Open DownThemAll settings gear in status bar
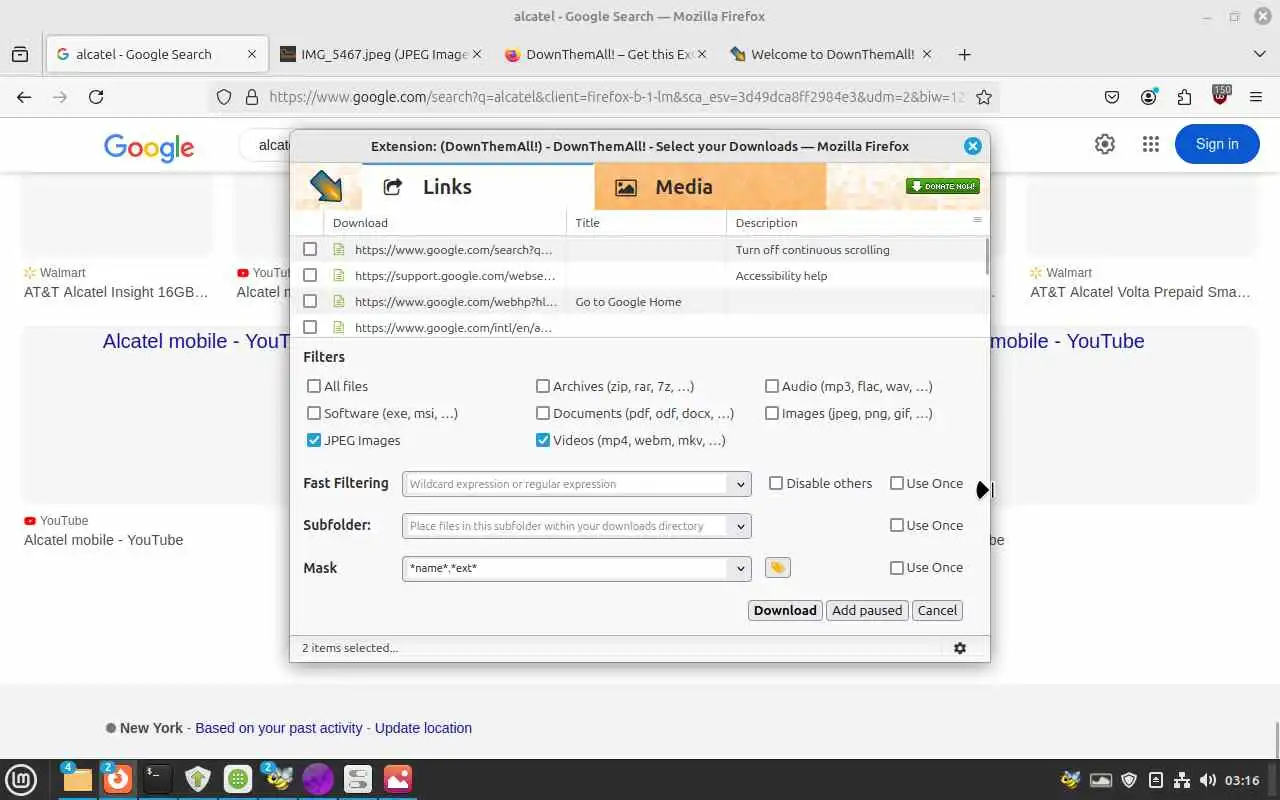Image resolution: width=1280 pixels, height=800 pixels. (x=960, y=648)
